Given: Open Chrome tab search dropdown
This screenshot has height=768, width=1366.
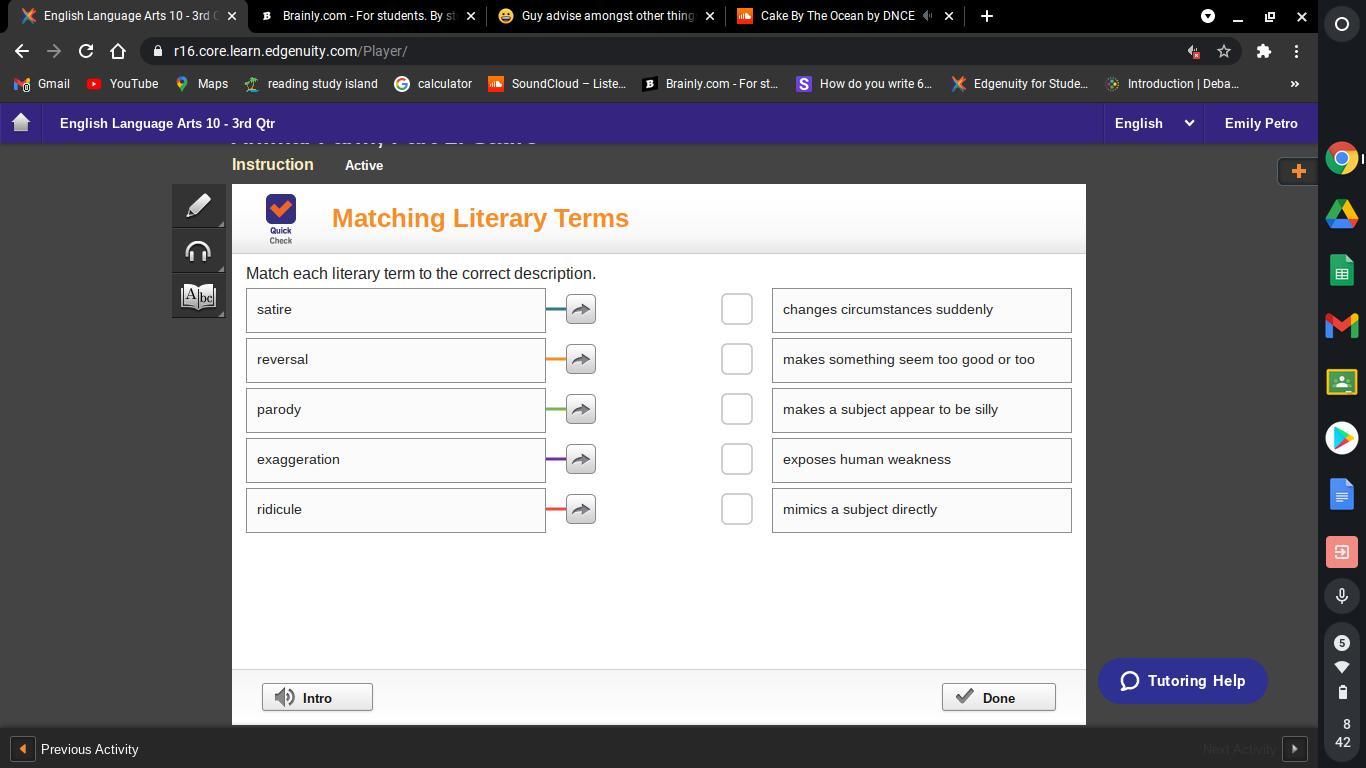Looking at the screenshot, I should [1207, 16].
